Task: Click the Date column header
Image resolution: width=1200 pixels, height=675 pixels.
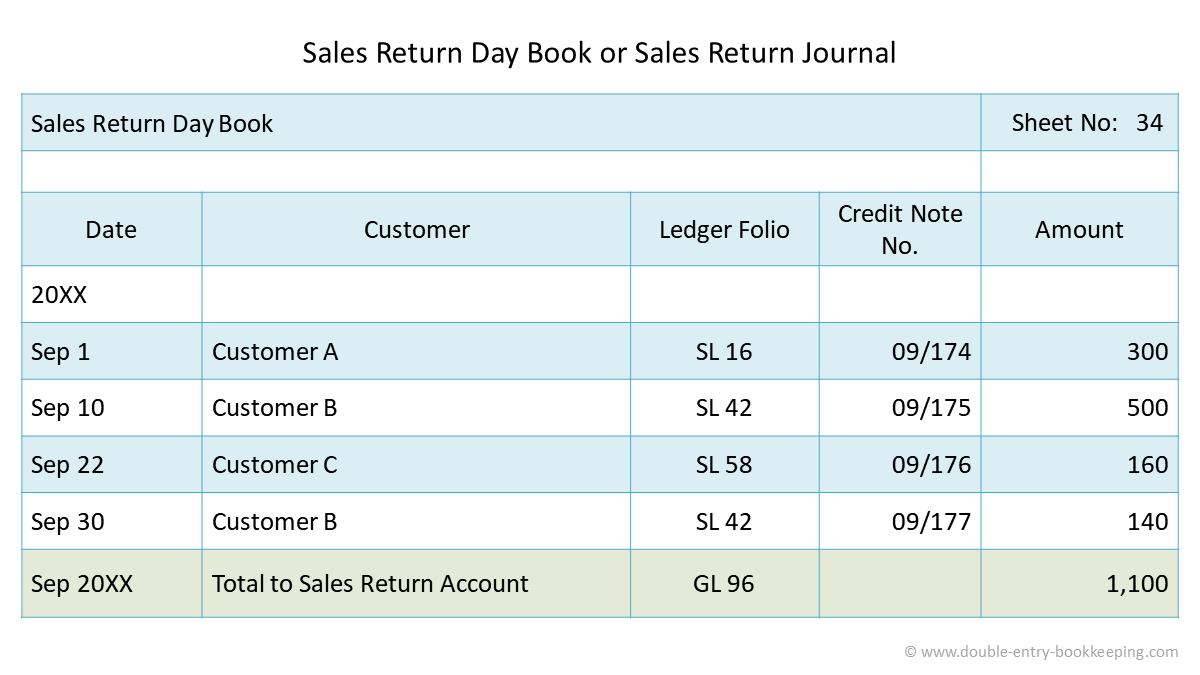Action: (x=111, y=229)
